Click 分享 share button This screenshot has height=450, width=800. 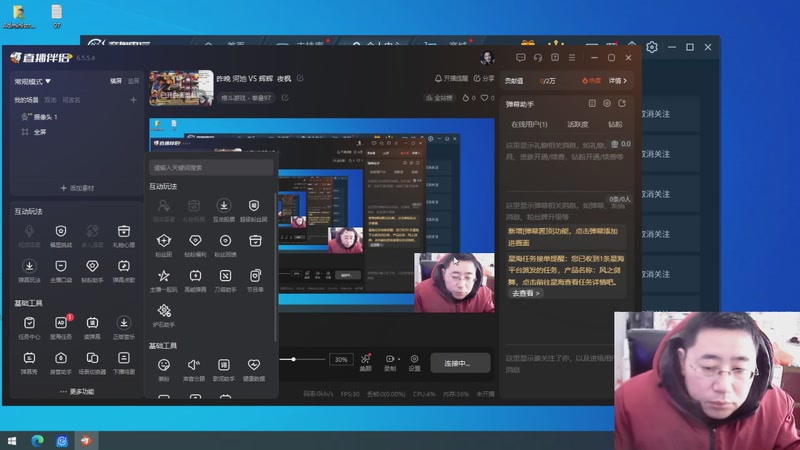pyautogui.click(x=484, y=78)
